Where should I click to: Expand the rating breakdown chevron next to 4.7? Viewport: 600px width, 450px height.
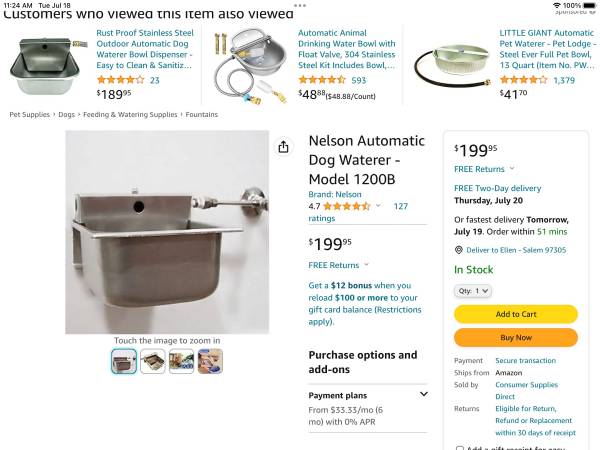tap(378, 206)
